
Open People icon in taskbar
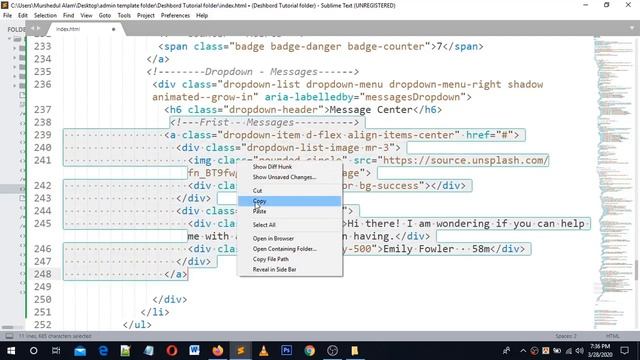pyautogui.click(x=506, y=351)
